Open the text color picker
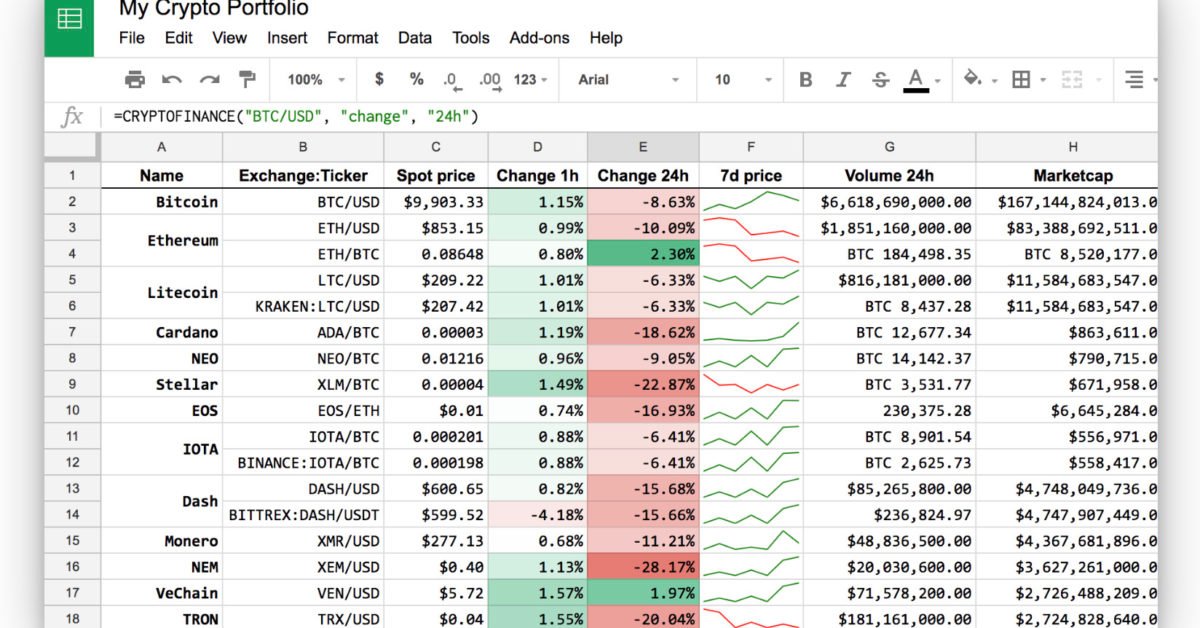The width and height of the screenshot is (1200, 628). pyautogui.click(x=917, y=80)
